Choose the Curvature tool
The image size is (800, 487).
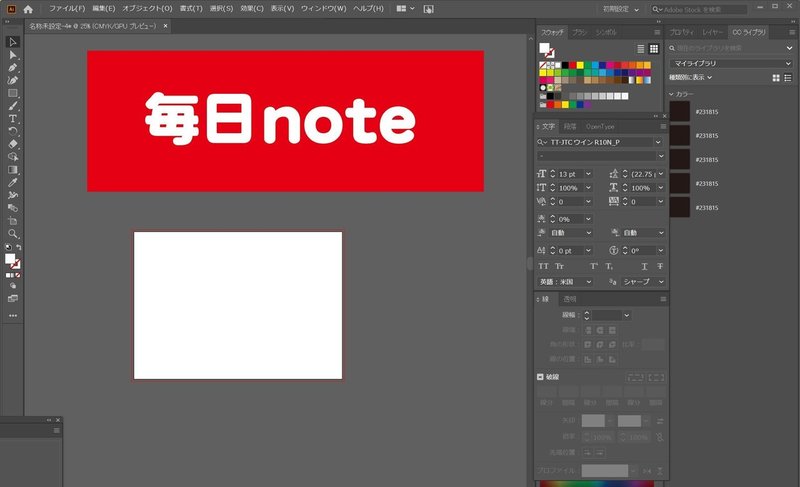[13, 80]
